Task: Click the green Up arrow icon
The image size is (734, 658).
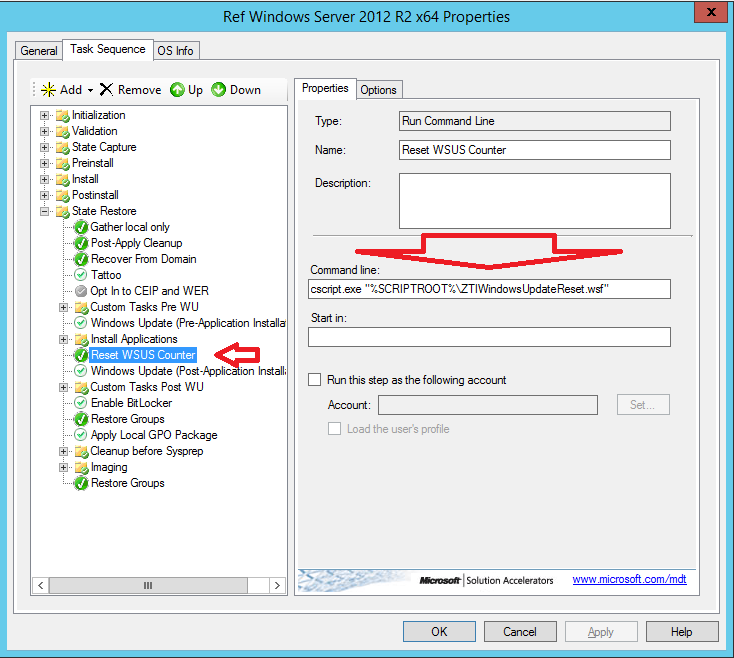Action: [177, 90]
